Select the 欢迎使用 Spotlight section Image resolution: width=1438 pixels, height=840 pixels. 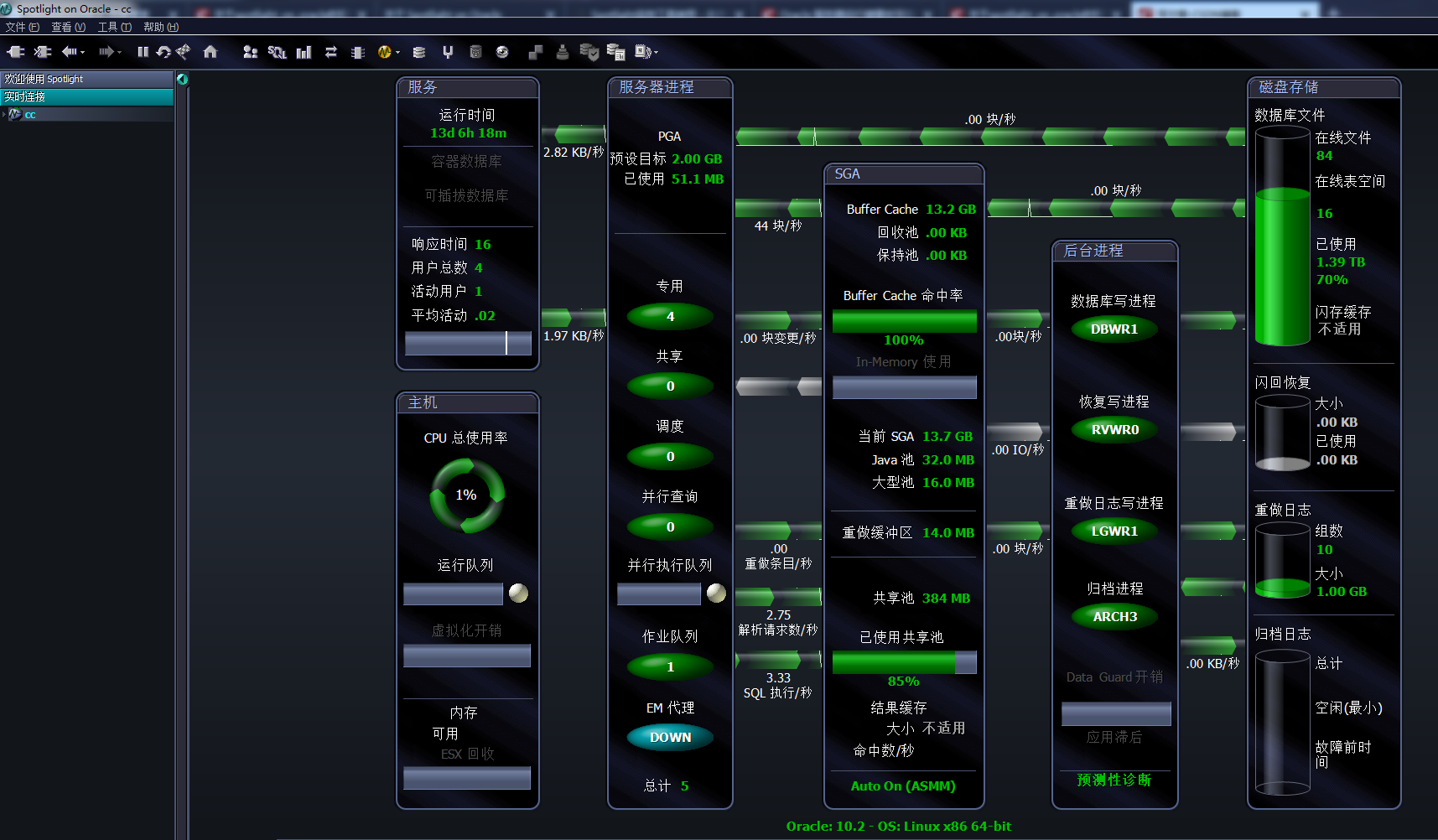tap(87, 79)
